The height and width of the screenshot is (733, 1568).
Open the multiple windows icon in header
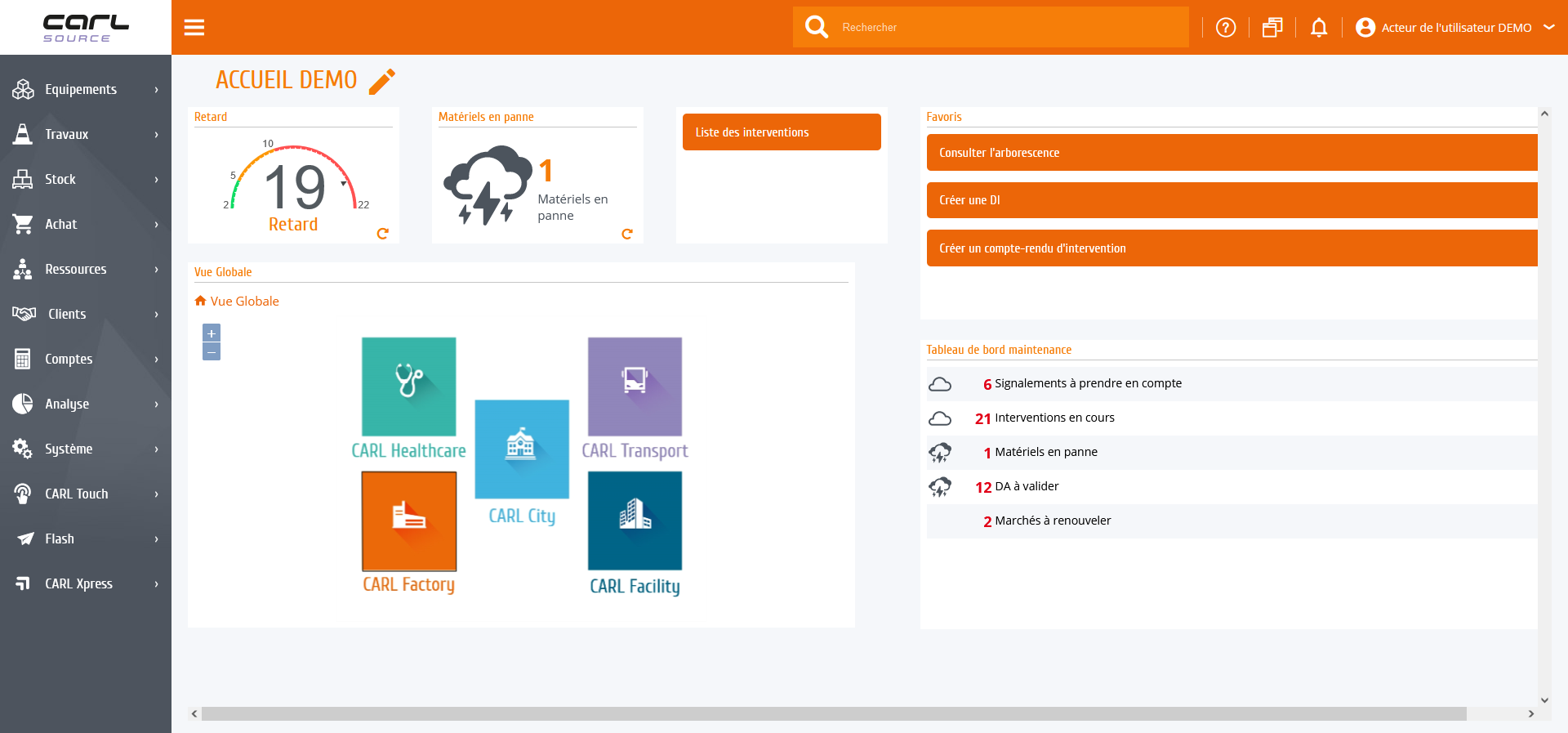tap(1272, 28)
